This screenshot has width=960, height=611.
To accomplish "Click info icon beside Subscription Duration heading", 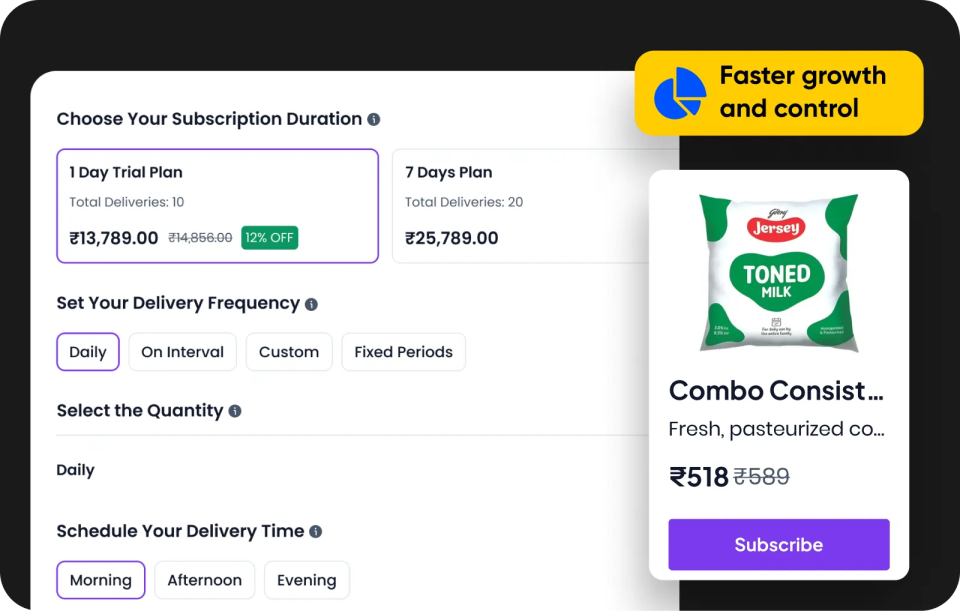I will click(x=374, y=119).
